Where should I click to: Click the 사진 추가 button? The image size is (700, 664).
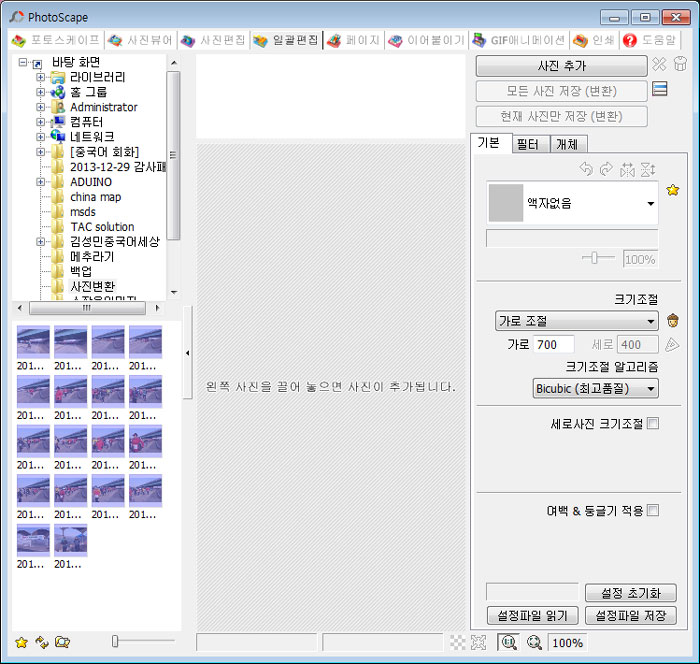561,66
